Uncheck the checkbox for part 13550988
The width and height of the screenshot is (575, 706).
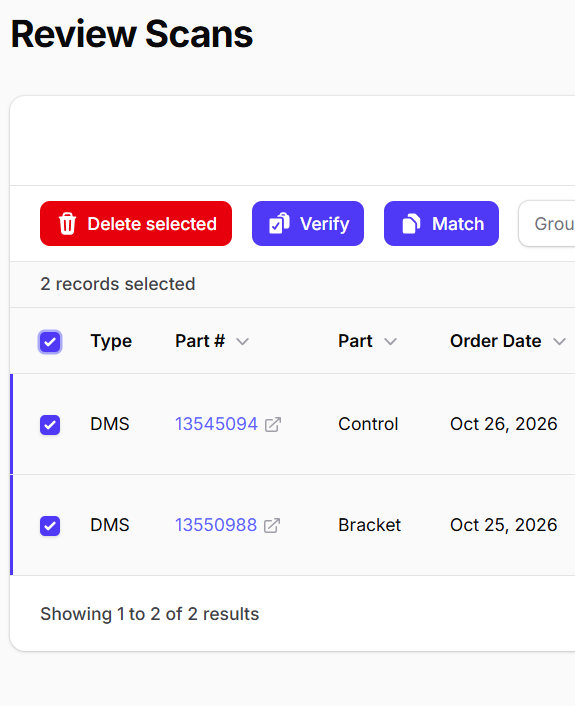(x=50, y=525)
